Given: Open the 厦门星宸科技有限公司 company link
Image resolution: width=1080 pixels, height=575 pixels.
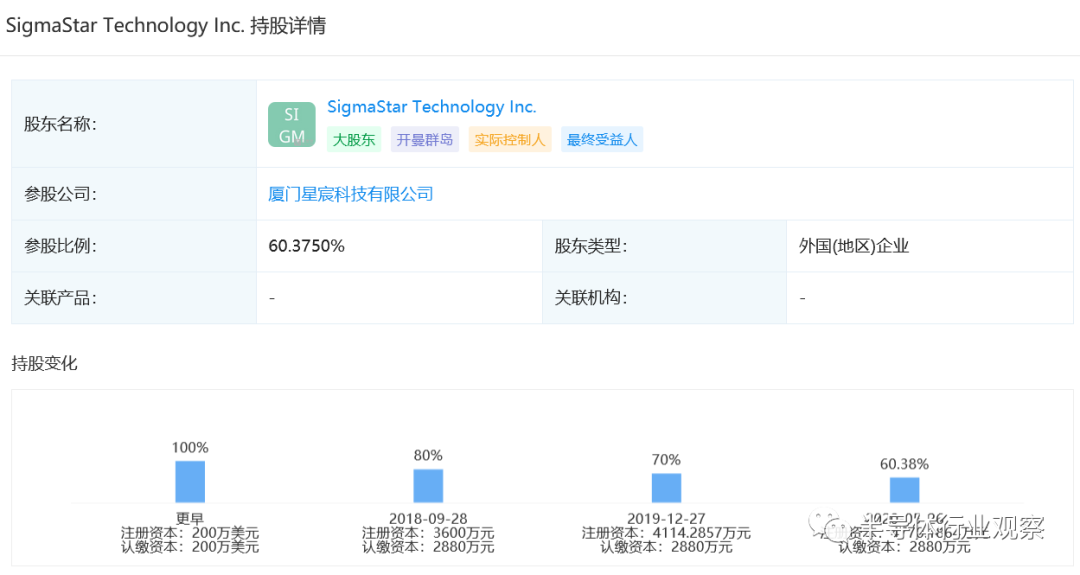Looking at the screenshot, I should [351, 194].
